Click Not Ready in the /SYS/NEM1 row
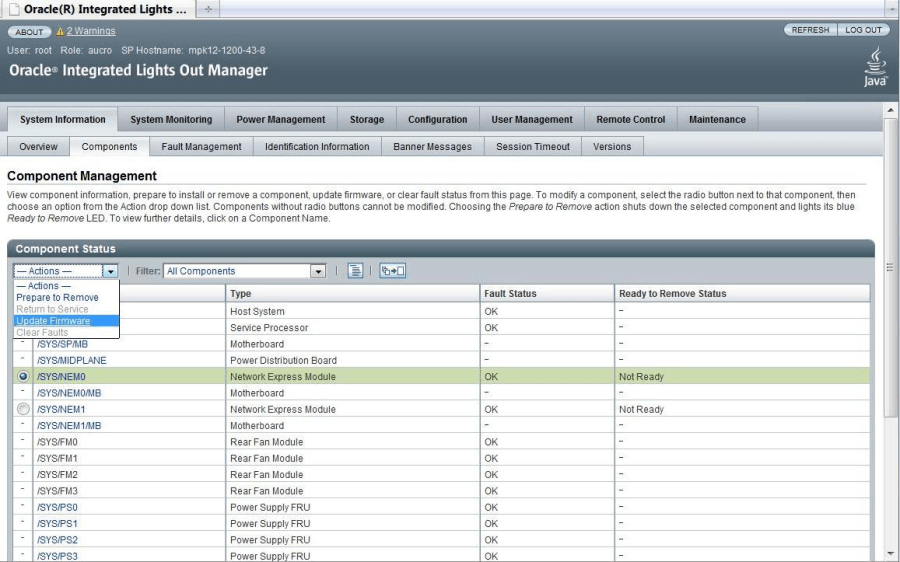 641,409
